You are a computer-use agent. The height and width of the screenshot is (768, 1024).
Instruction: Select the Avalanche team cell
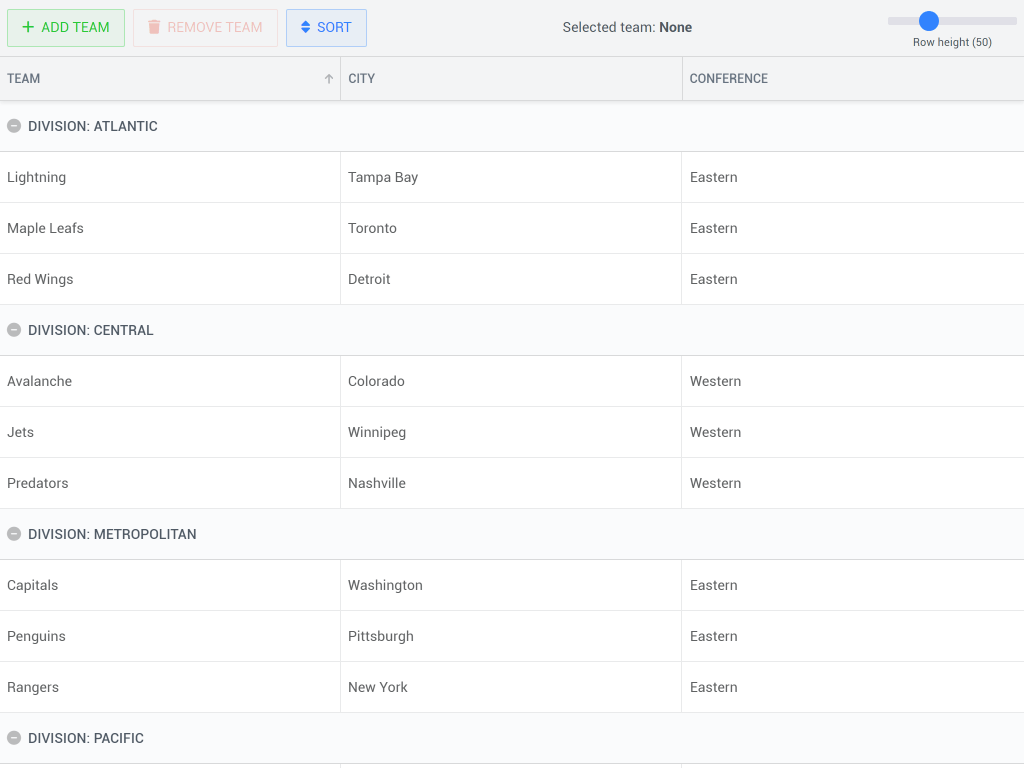(170, 381)
